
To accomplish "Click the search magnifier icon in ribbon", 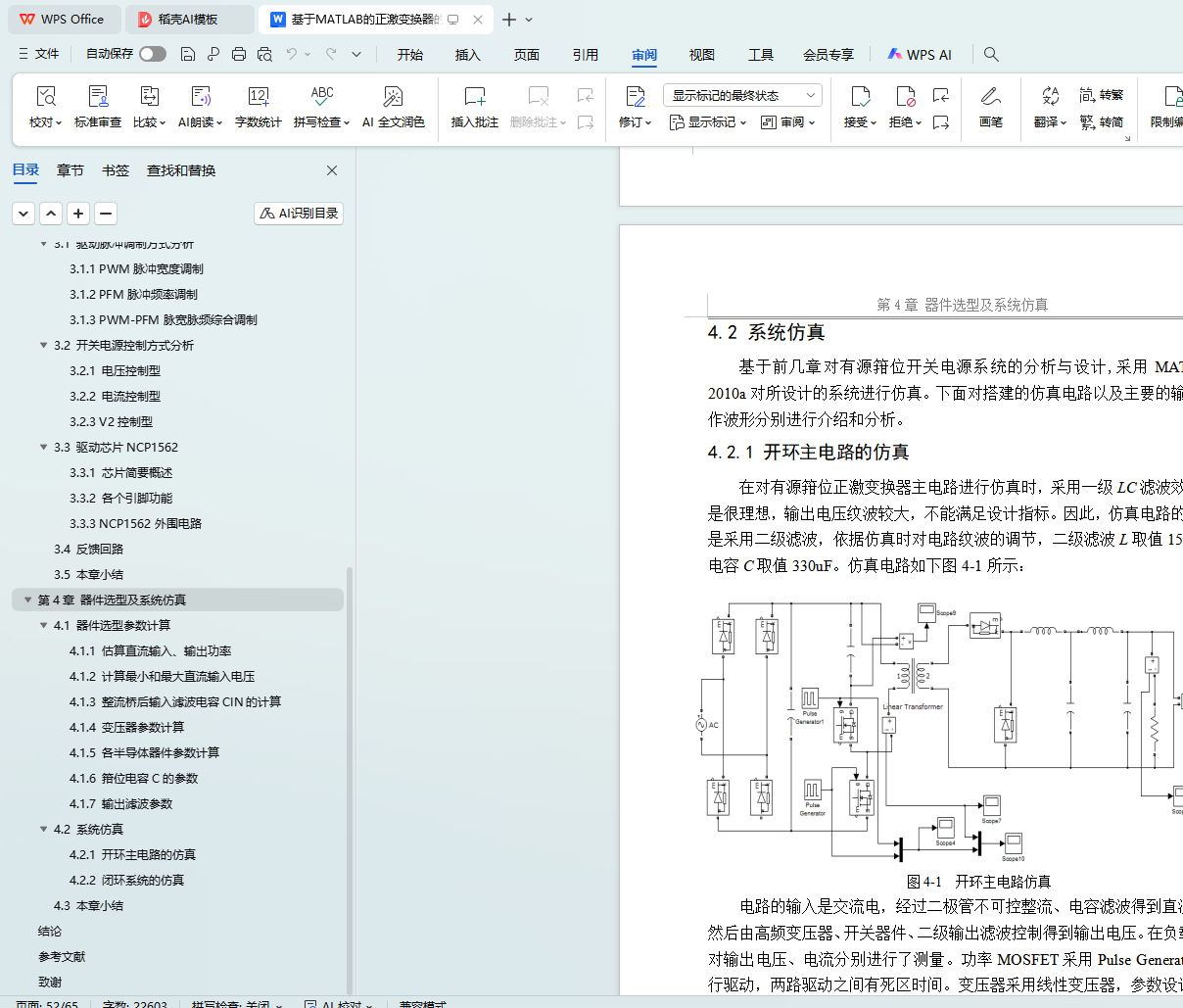I will pyautogui.click(x=991, y=54).
